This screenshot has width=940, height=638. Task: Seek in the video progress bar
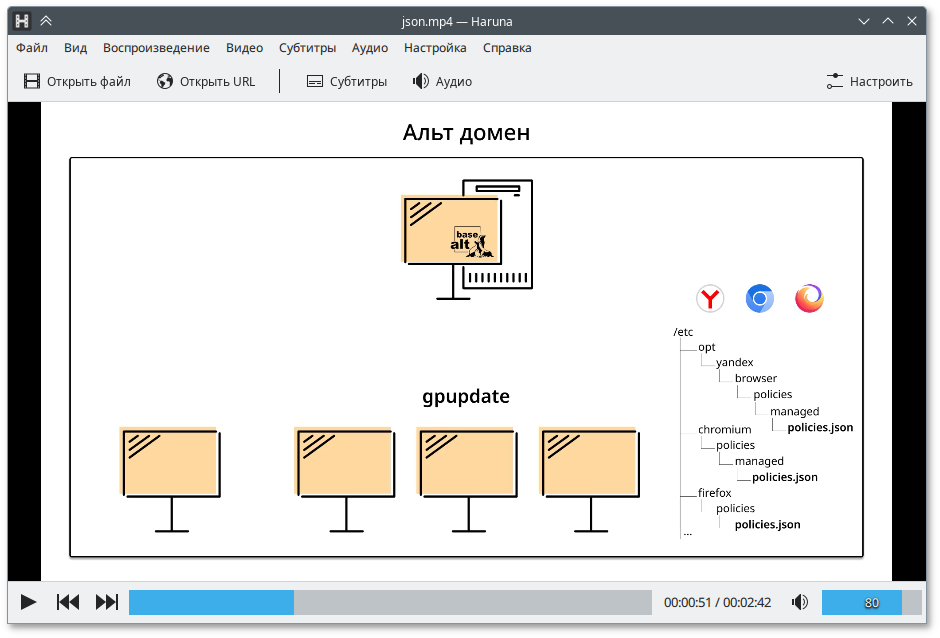click(390, 602)
